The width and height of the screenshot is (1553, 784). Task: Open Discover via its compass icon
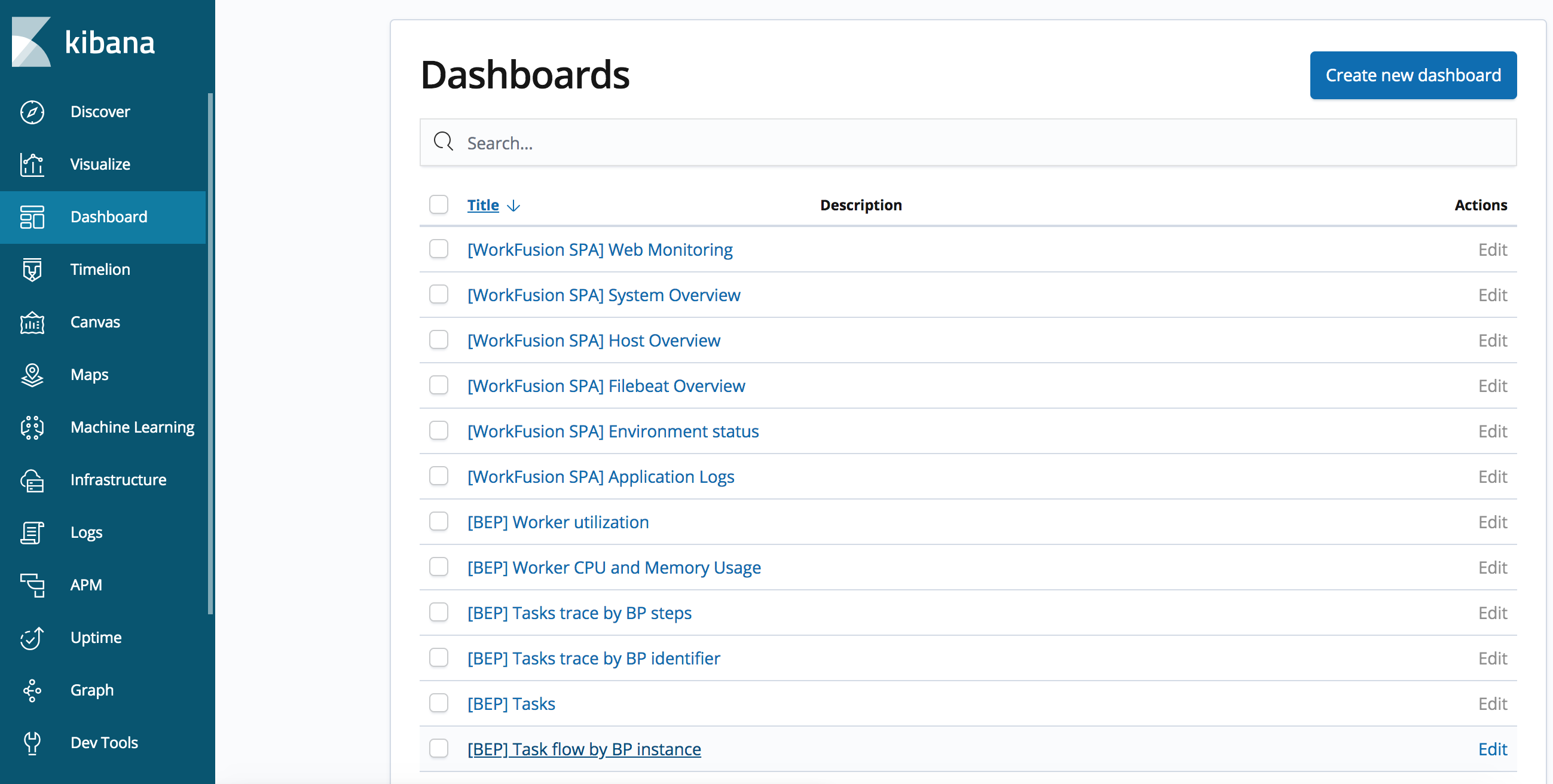(32, 112)
